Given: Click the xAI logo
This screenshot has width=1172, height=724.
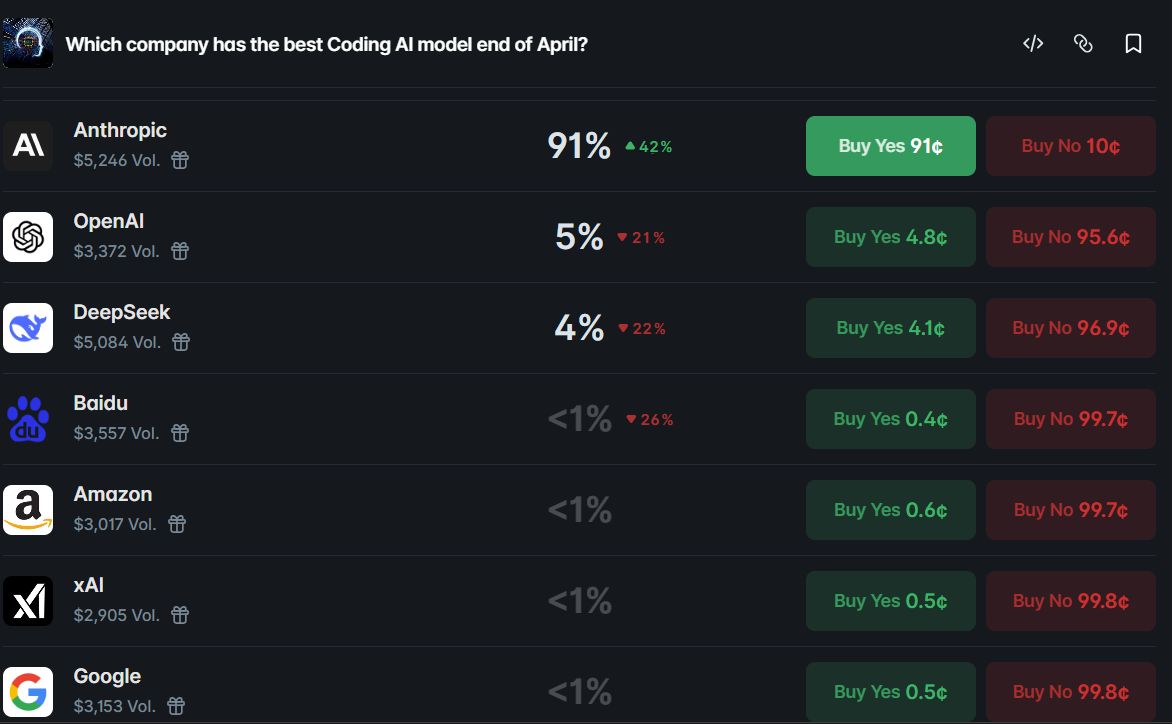Looking at the screenshot, I should click(28, 601).
